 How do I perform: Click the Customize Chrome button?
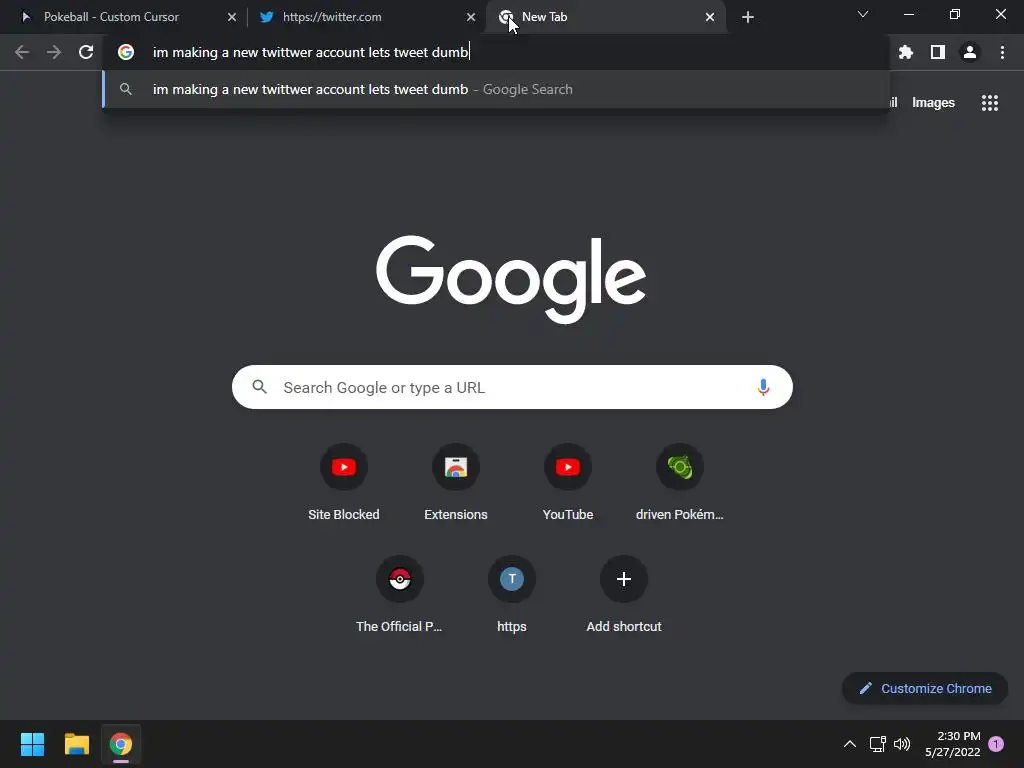pos(925,688)
